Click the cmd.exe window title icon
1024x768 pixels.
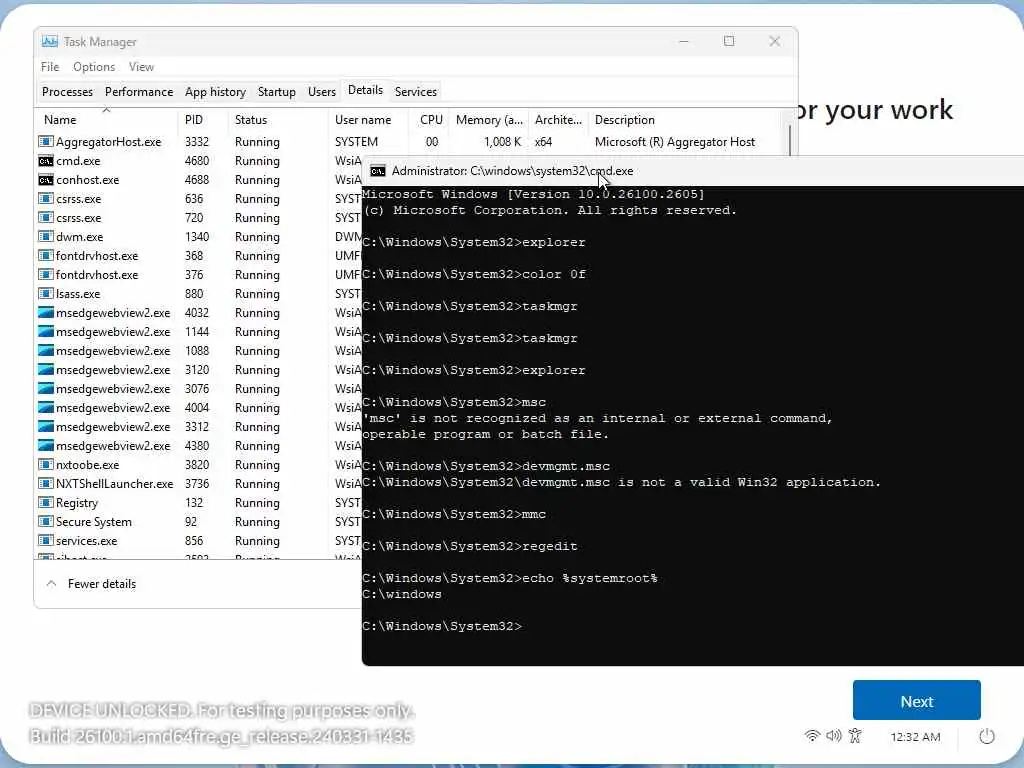[x=377, y=171]
